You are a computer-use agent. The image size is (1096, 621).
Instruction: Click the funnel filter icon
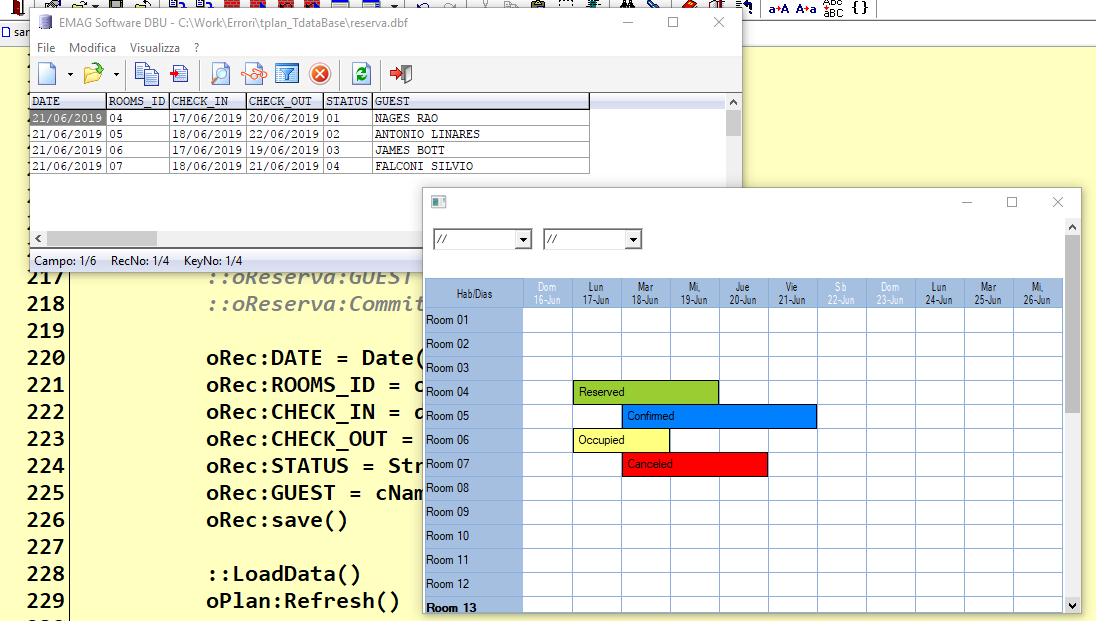[287, 73]
